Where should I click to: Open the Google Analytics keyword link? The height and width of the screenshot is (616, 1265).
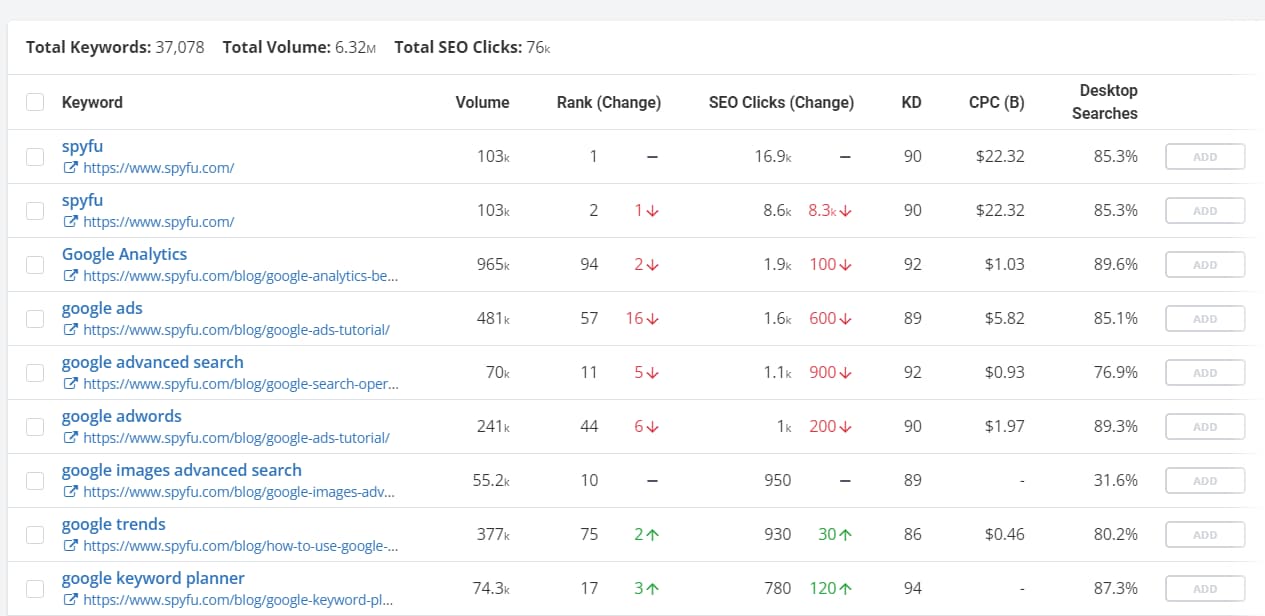(124, 254)
